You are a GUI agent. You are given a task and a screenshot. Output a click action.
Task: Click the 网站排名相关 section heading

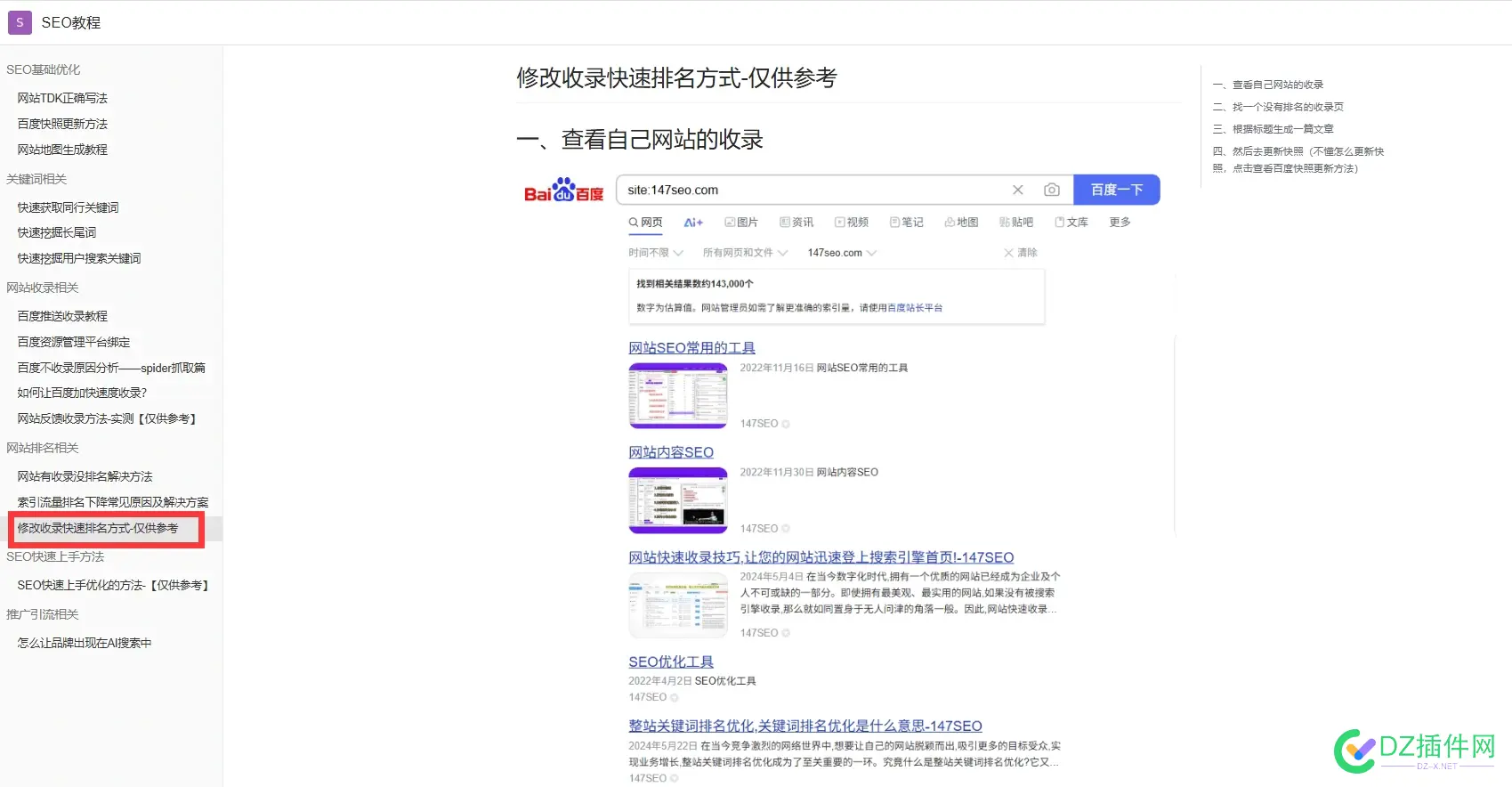point(43,448)
